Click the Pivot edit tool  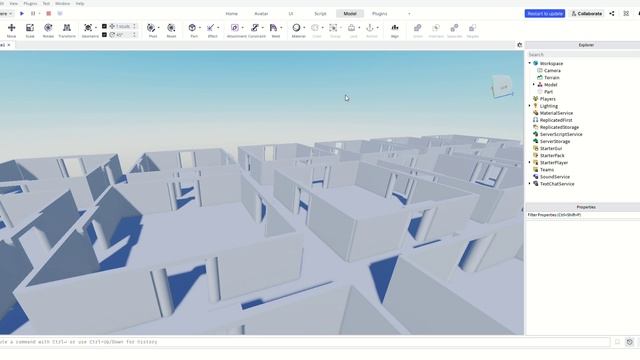[x=151, y=28]
